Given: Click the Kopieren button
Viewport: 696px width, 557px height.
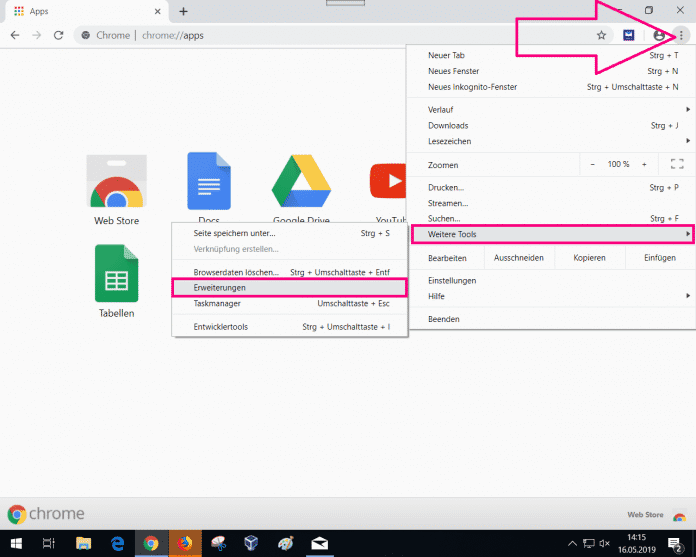Looking at the screenshot, I should point(589,258).
